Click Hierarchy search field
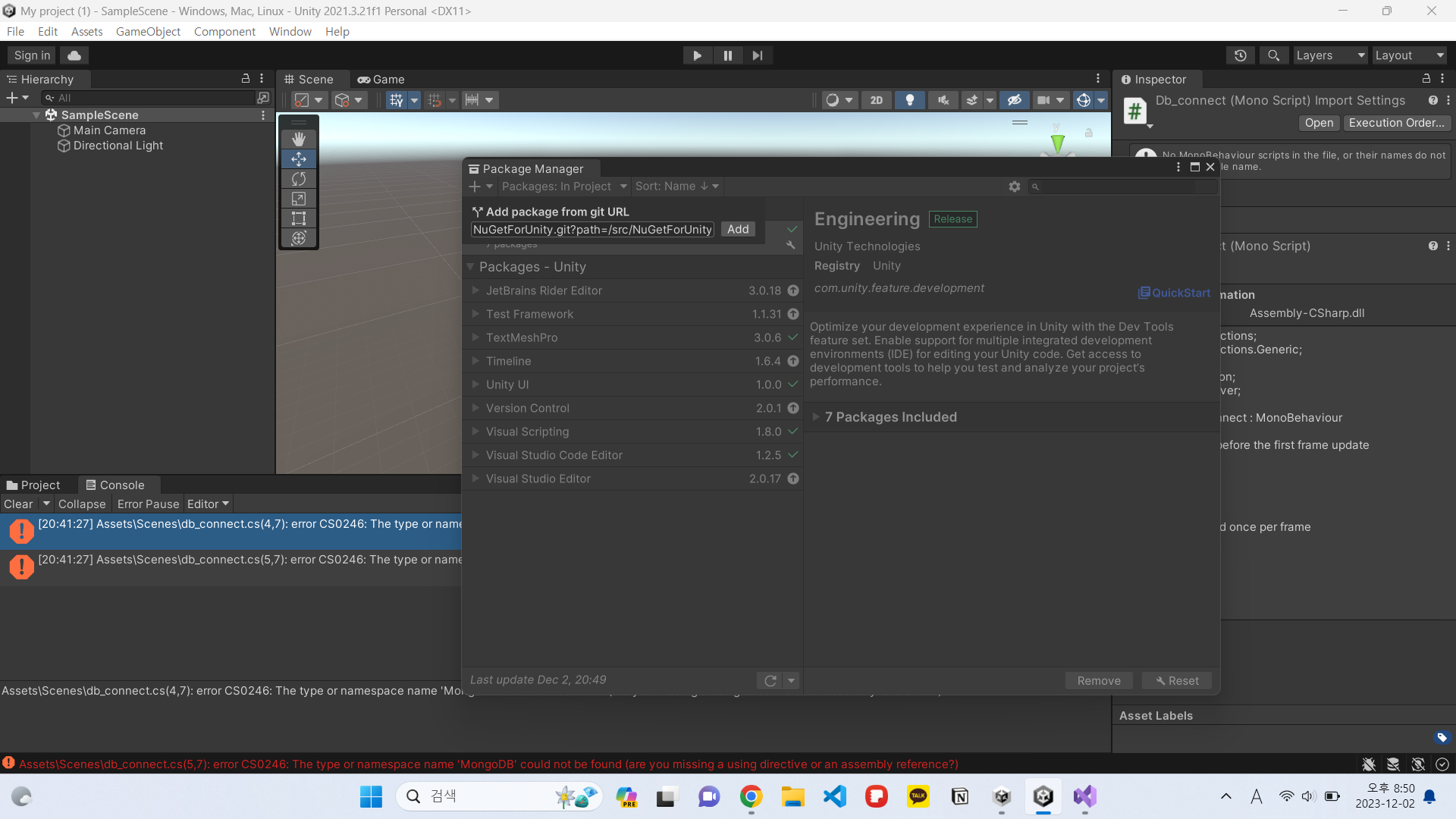This screenshot has height=819, width=1456. pos(149,98)
